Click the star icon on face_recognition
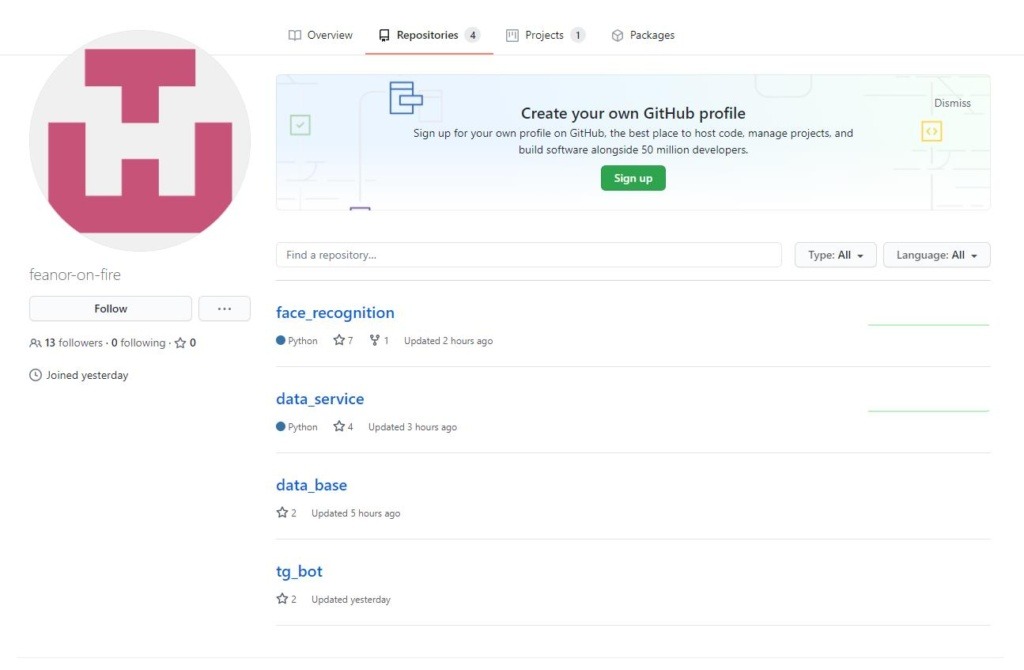Viewport: 1024px width, 670px height. pos(339,341)
